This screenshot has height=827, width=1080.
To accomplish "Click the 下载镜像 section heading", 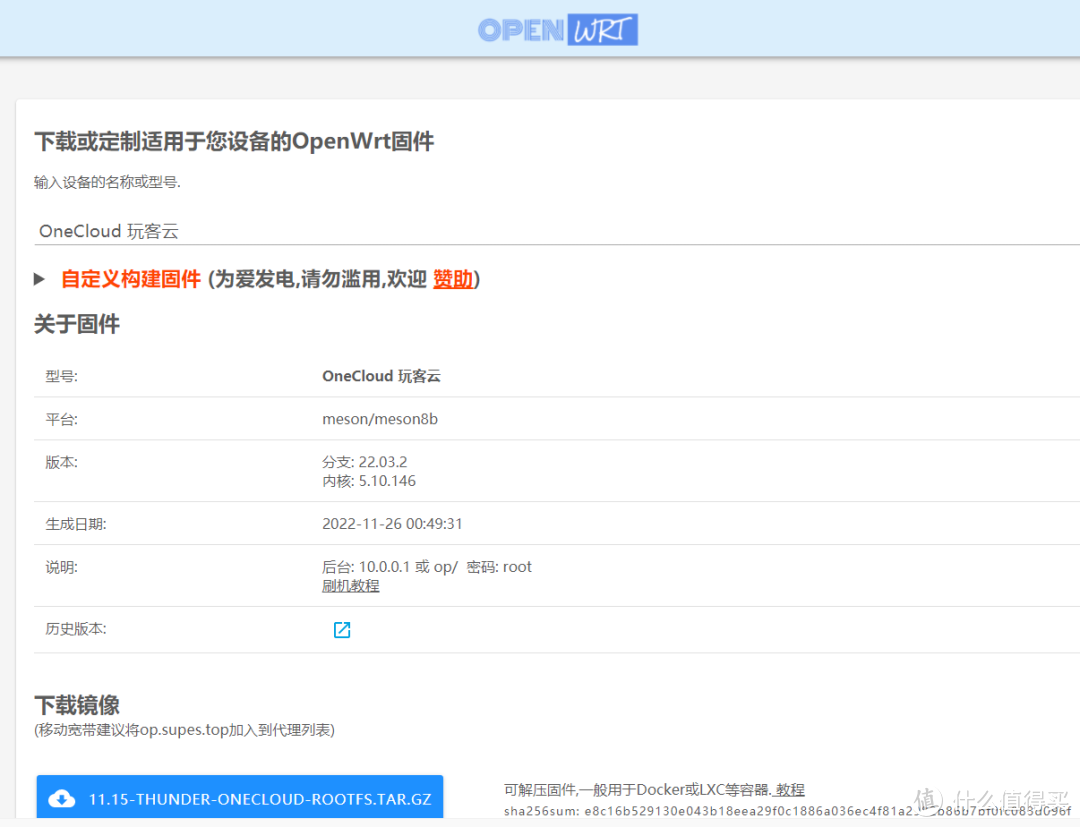I will tap(76, 705).
